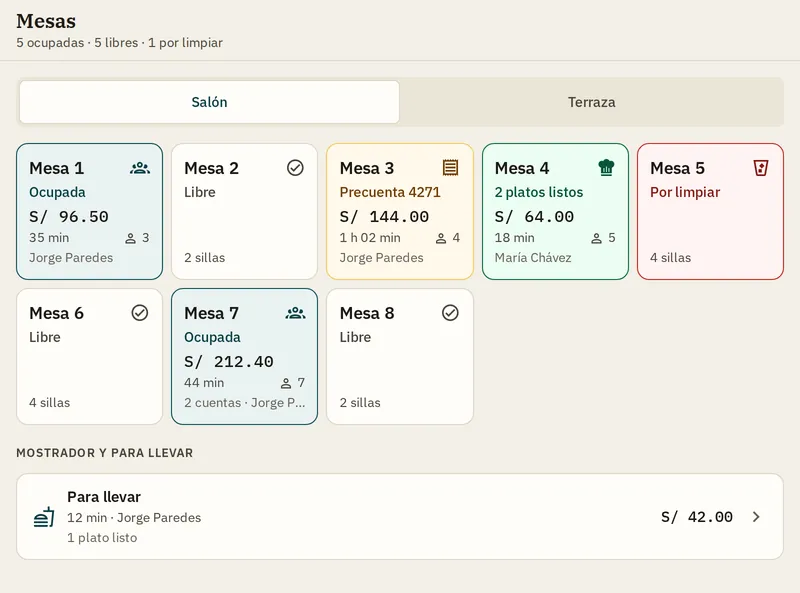The height and width of the screenshot is (593, 800).
Task: Open the Mesa 3 table card
Action: [x=400, y=211]
